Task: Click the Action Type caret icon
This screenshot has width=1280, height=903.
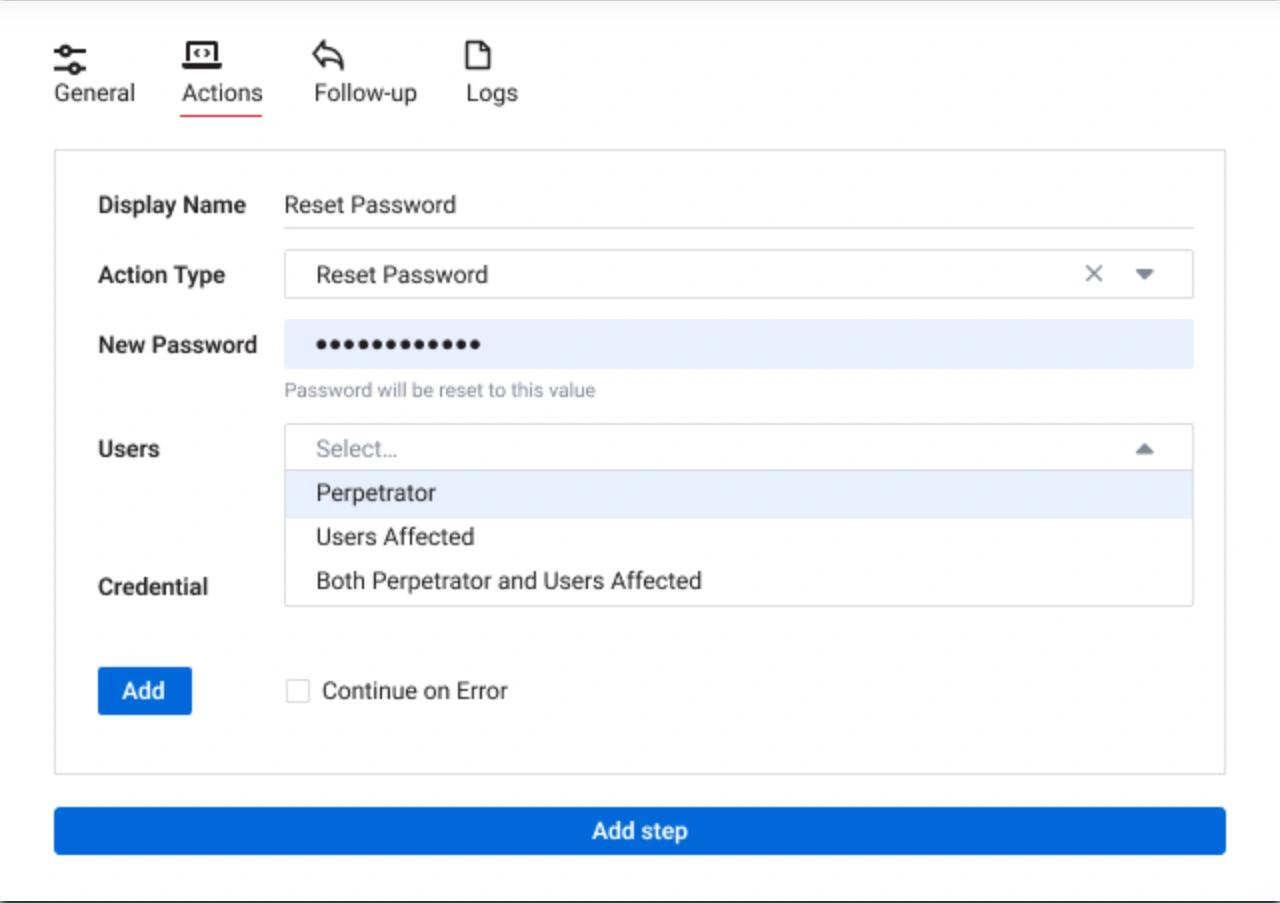Action: coord(1143,273)
